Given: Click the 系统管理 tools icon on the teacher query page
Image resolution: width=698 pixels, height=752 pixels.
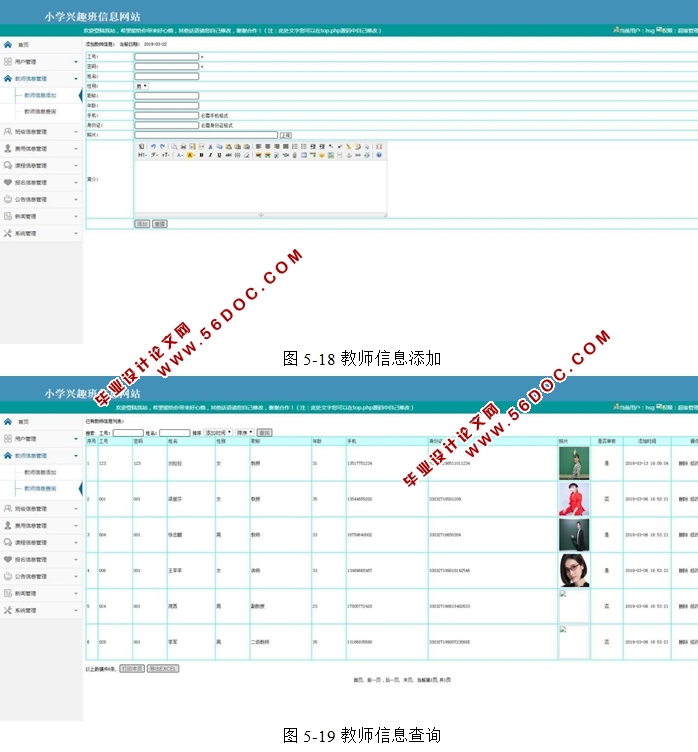Looking at the screenshot, I should (8, 609).
